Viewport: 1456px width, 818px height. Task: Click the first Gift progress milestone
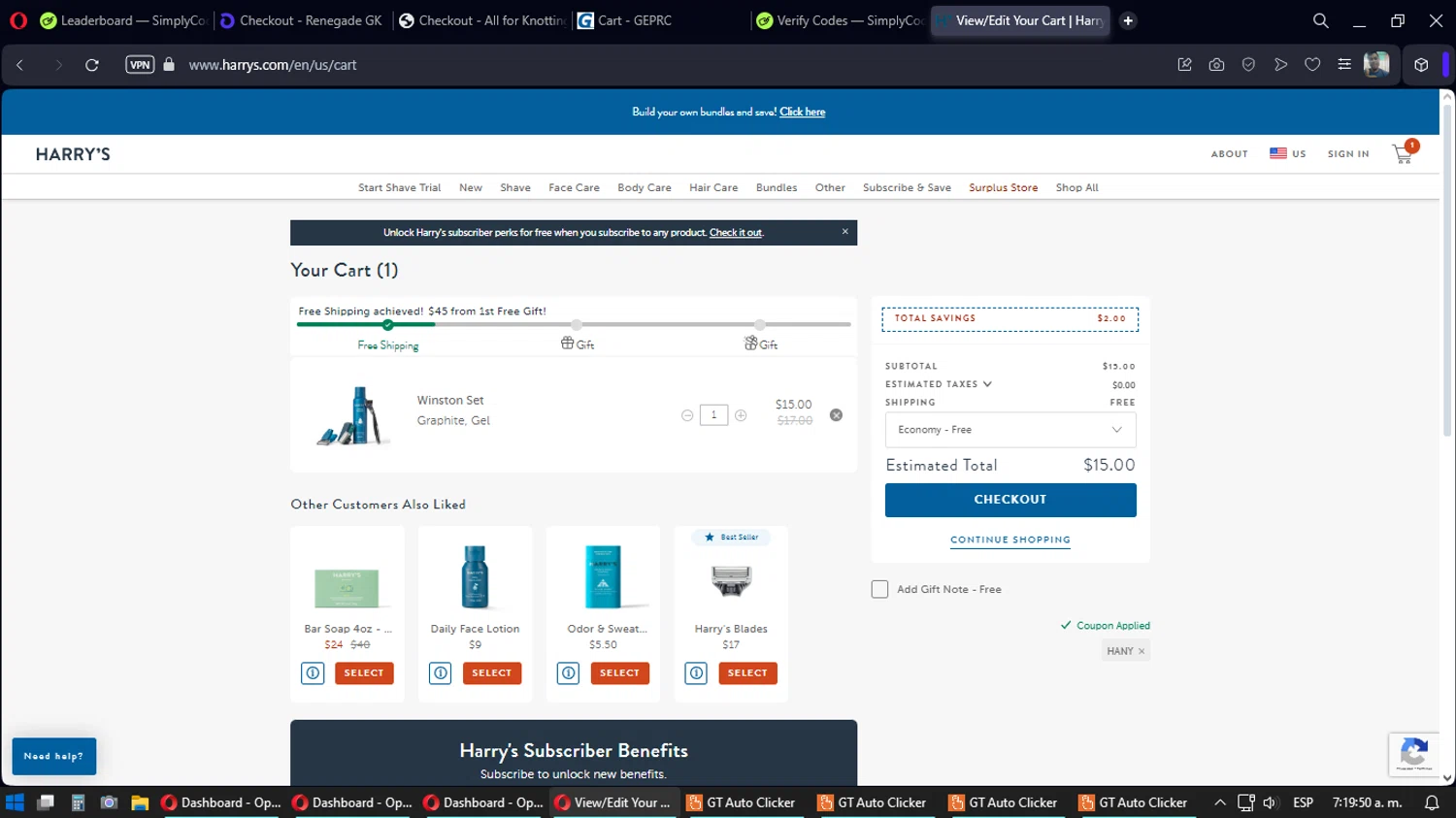point(577,324)
